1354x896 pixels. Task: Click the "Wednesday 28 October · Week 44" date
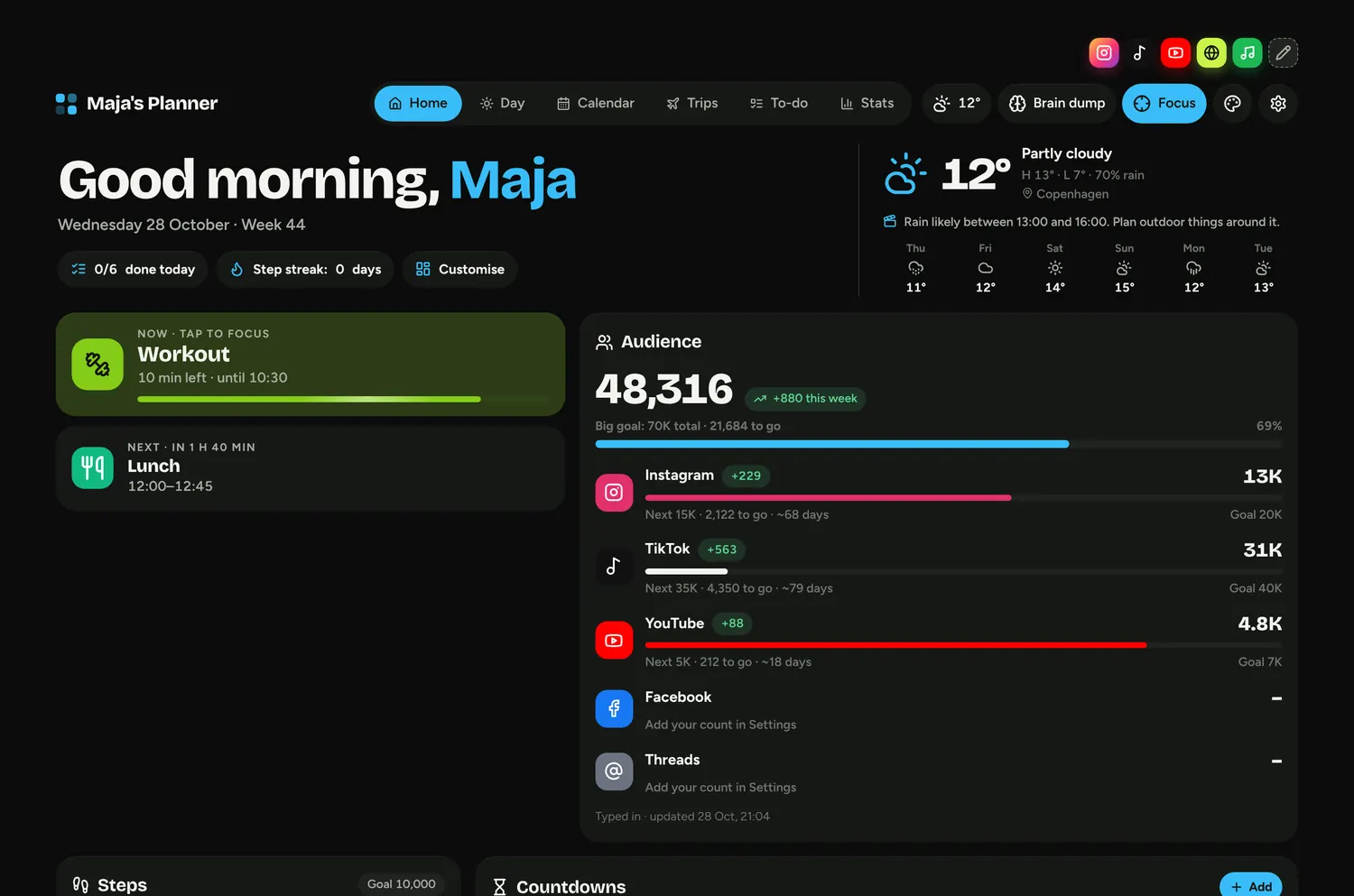point(181,225)
